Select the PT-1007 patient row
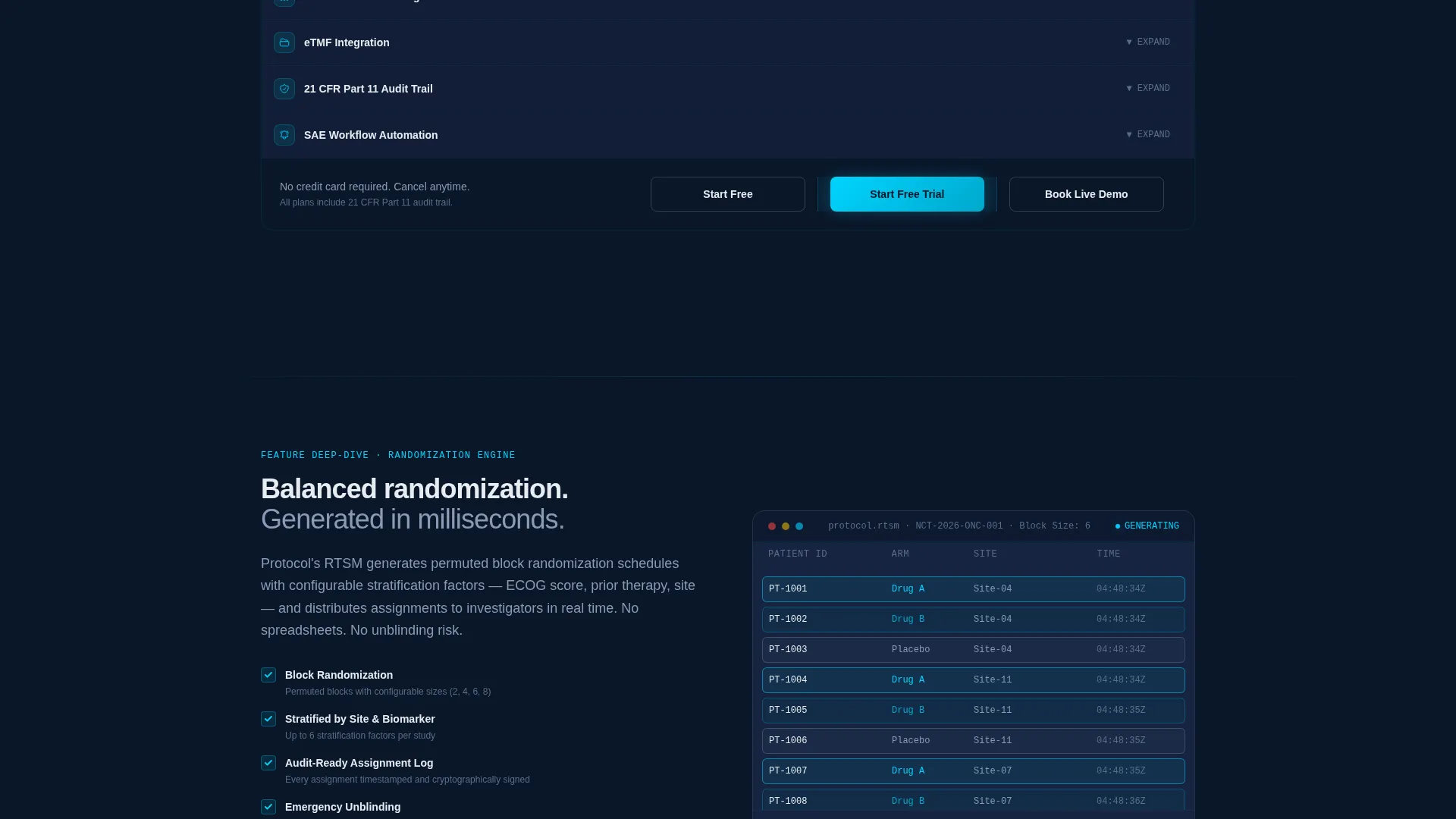This screenshot has height=819, width=1456. coord(974,771)
